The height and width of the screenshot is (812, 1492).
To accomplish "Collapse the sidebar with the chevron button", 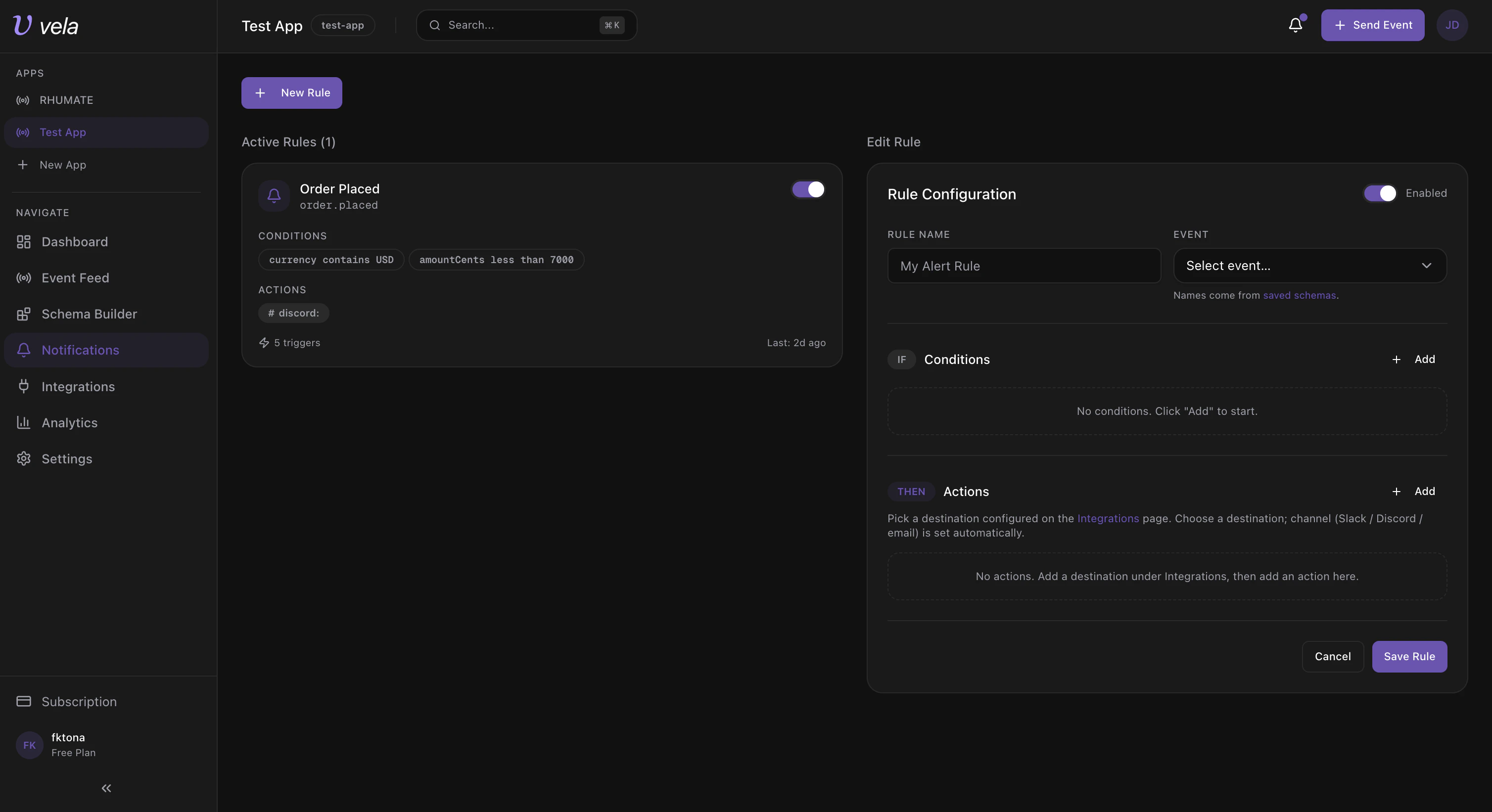I will click(x=106, y=788).
